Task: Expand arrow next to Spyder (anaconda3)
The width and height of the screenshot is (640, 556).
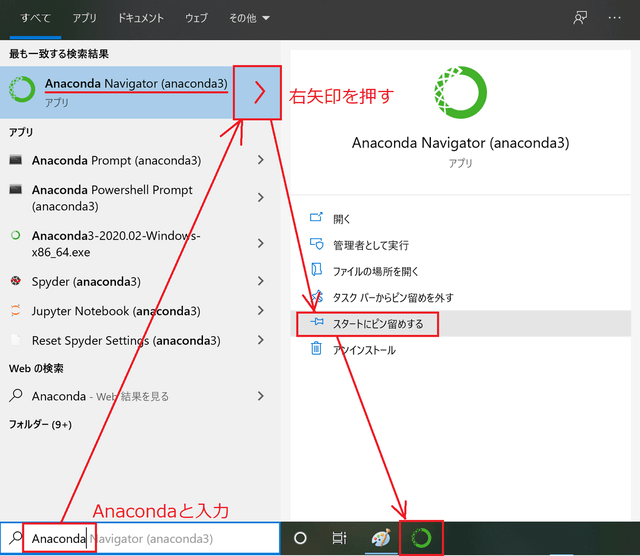Action: (x=261, y=281)
